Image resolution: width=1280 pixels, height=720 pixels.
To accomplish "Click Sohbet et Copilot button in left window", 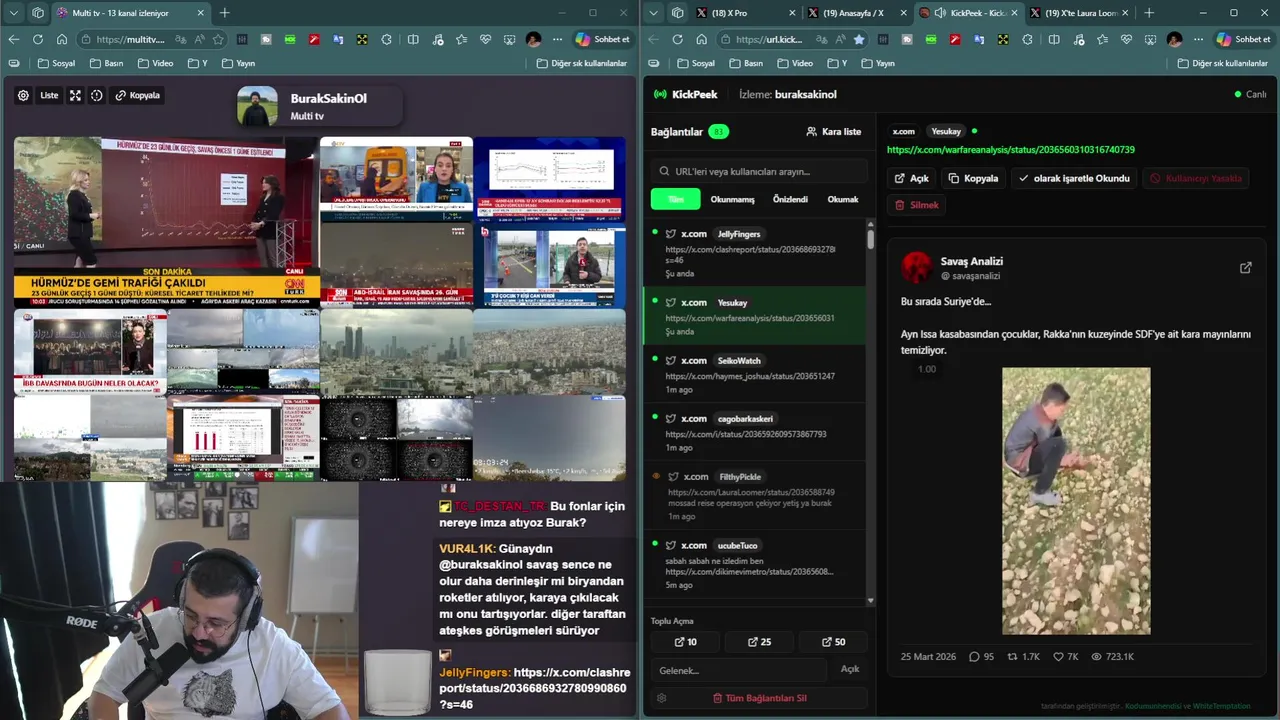I will click(602, 39).
